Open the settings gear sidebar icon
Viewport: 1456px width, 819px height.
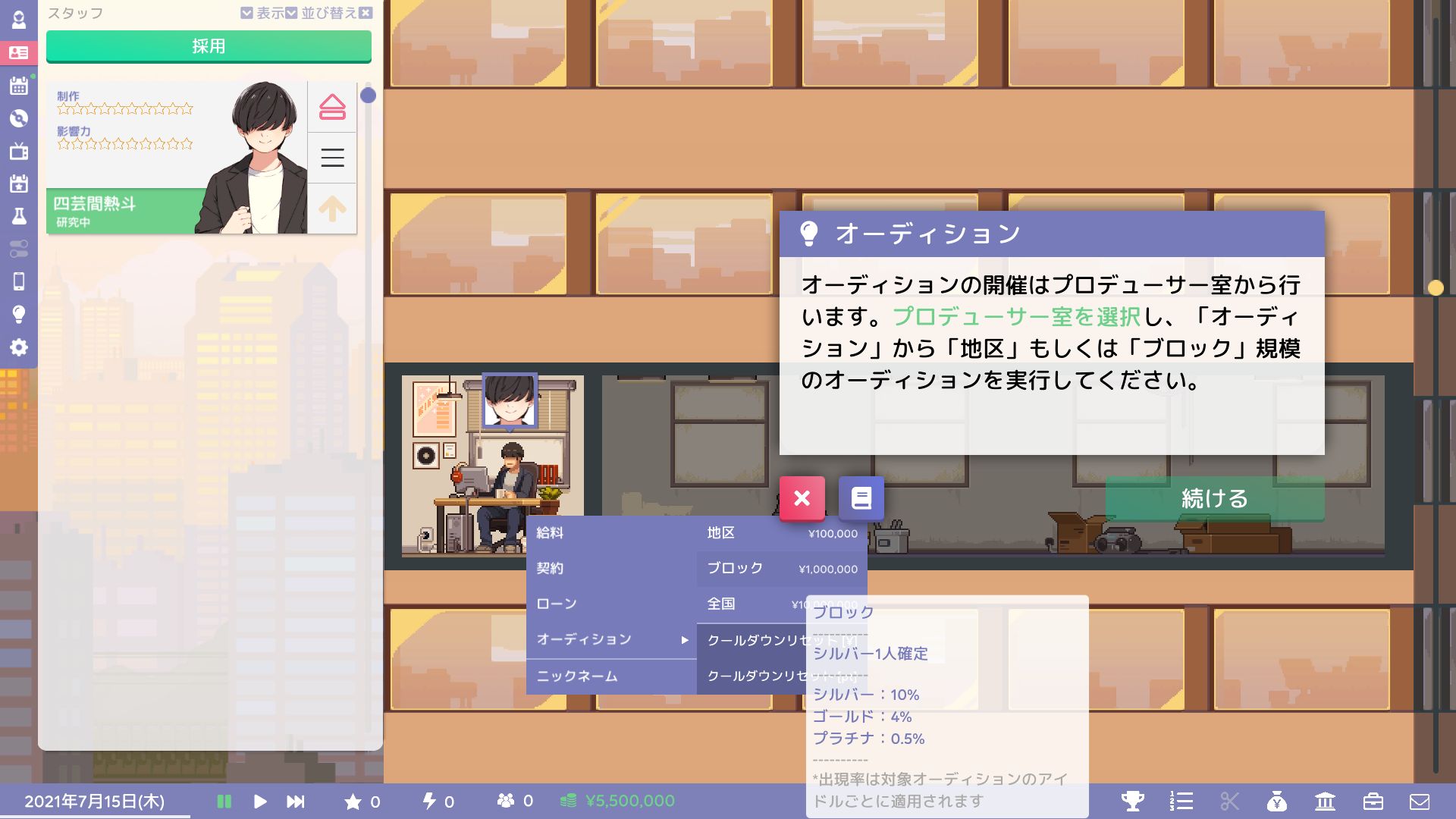18,347
